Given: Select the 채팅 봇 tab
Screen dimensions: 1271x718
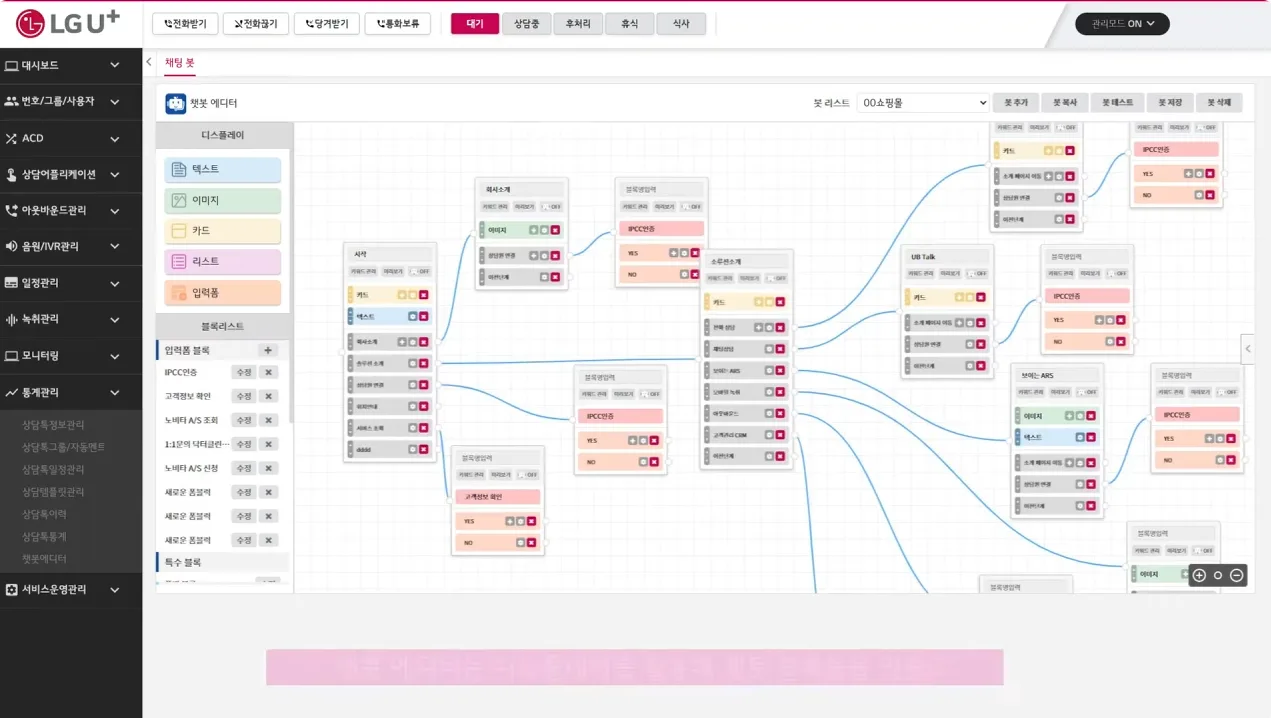Looking at the screenshot, I should [180, 63].
